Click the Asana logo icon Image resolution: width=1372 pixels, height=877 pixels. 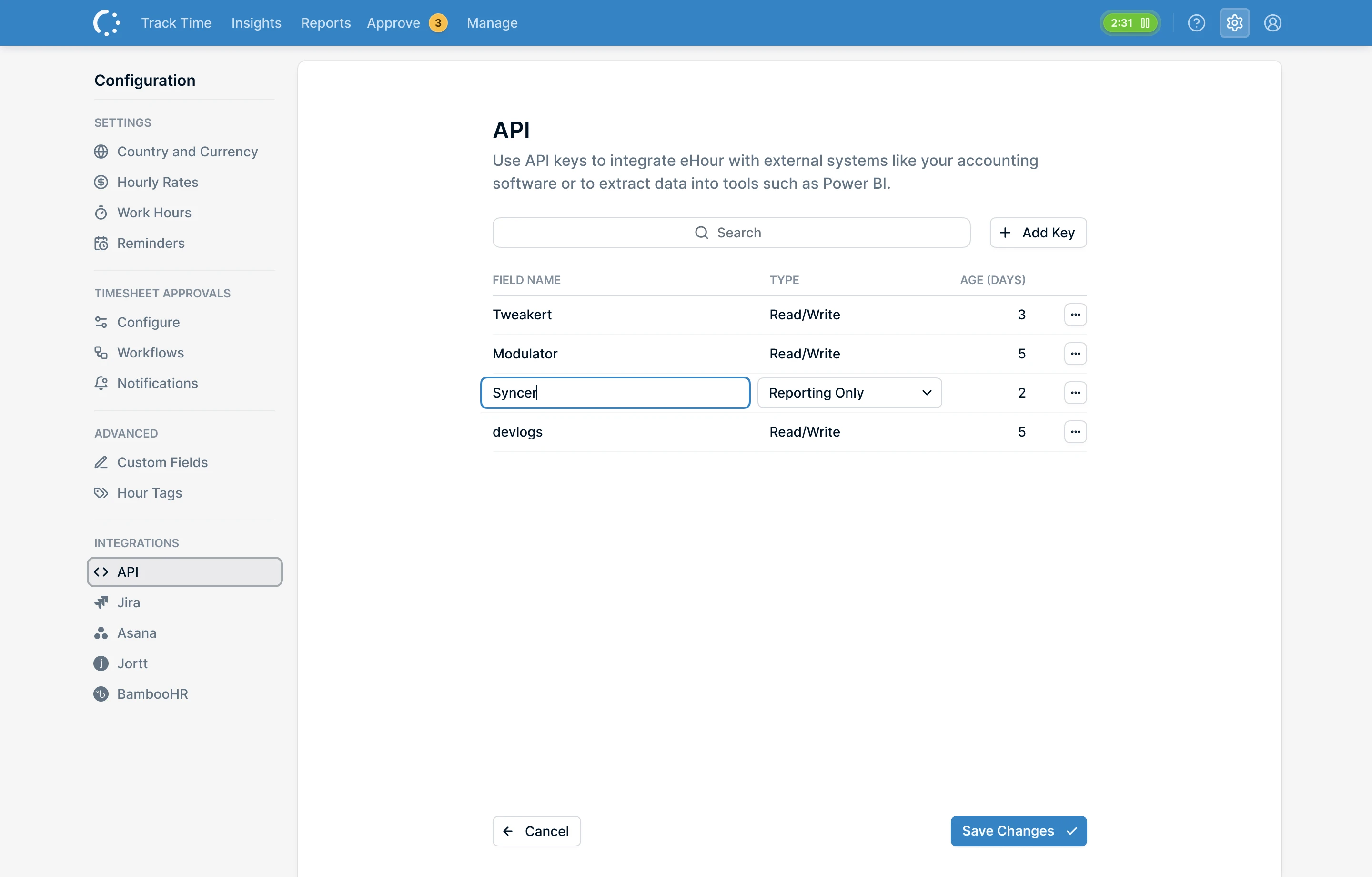click(x=101, y=633)
